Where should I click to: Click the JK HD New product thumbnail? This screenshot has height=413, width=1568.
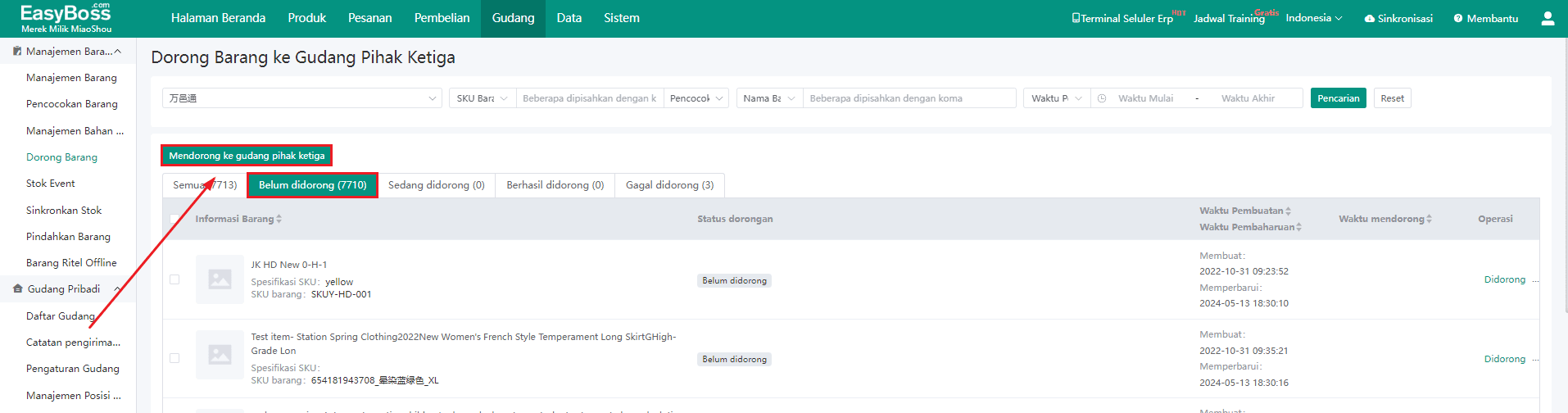pos(220,279)
